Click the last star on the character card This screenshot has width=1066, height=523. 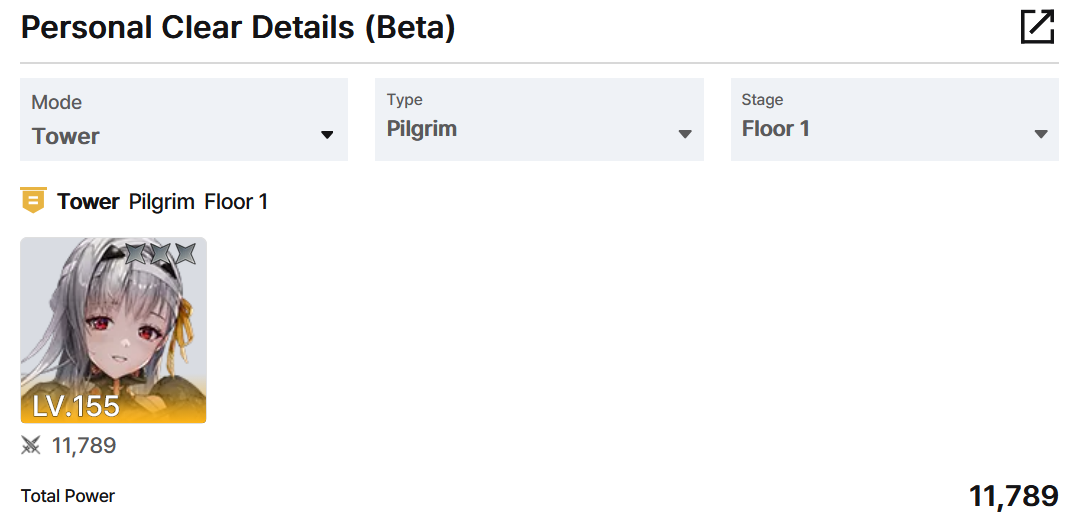tap(184, 254)
